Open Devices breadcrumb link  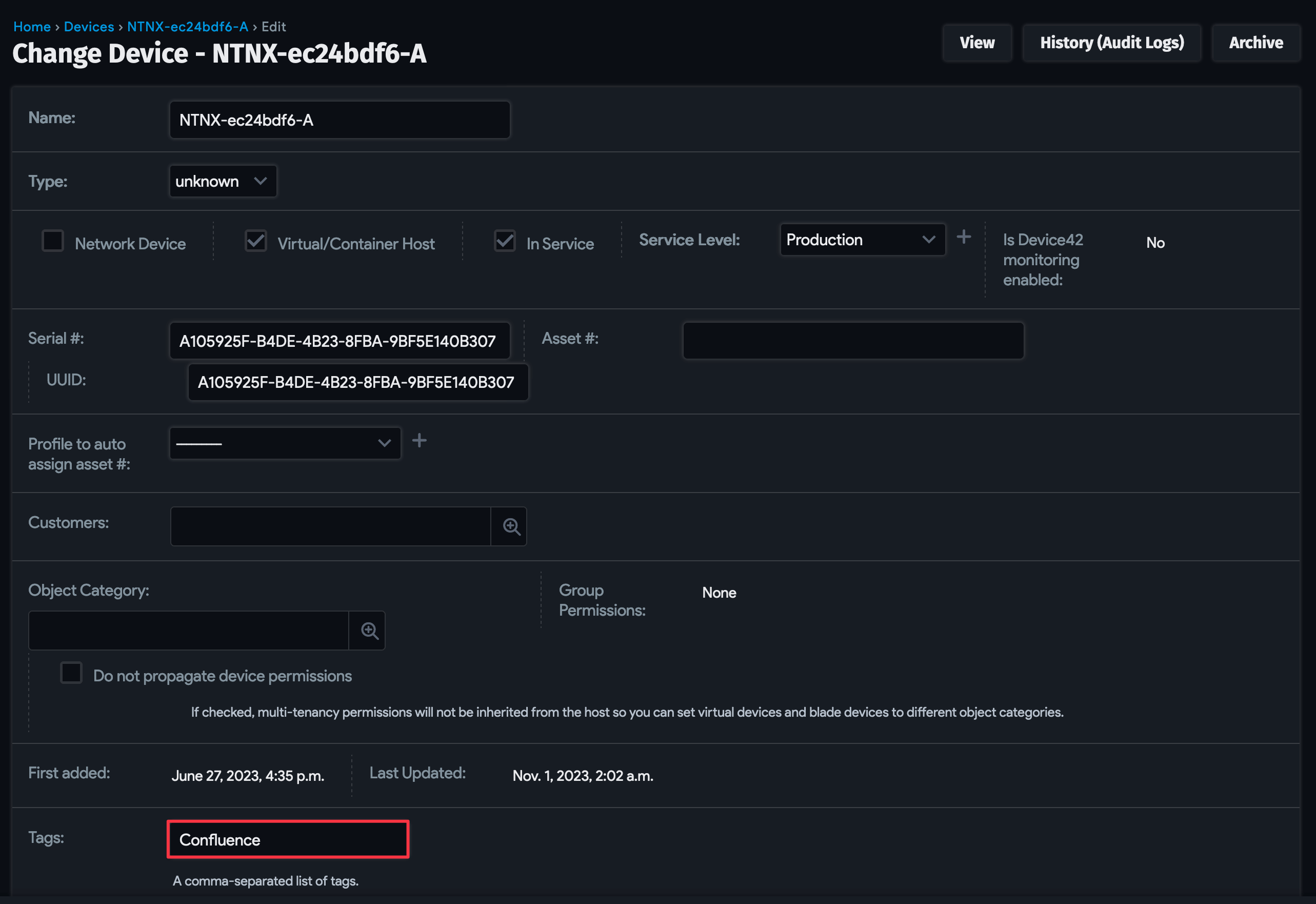click(89, 27)
